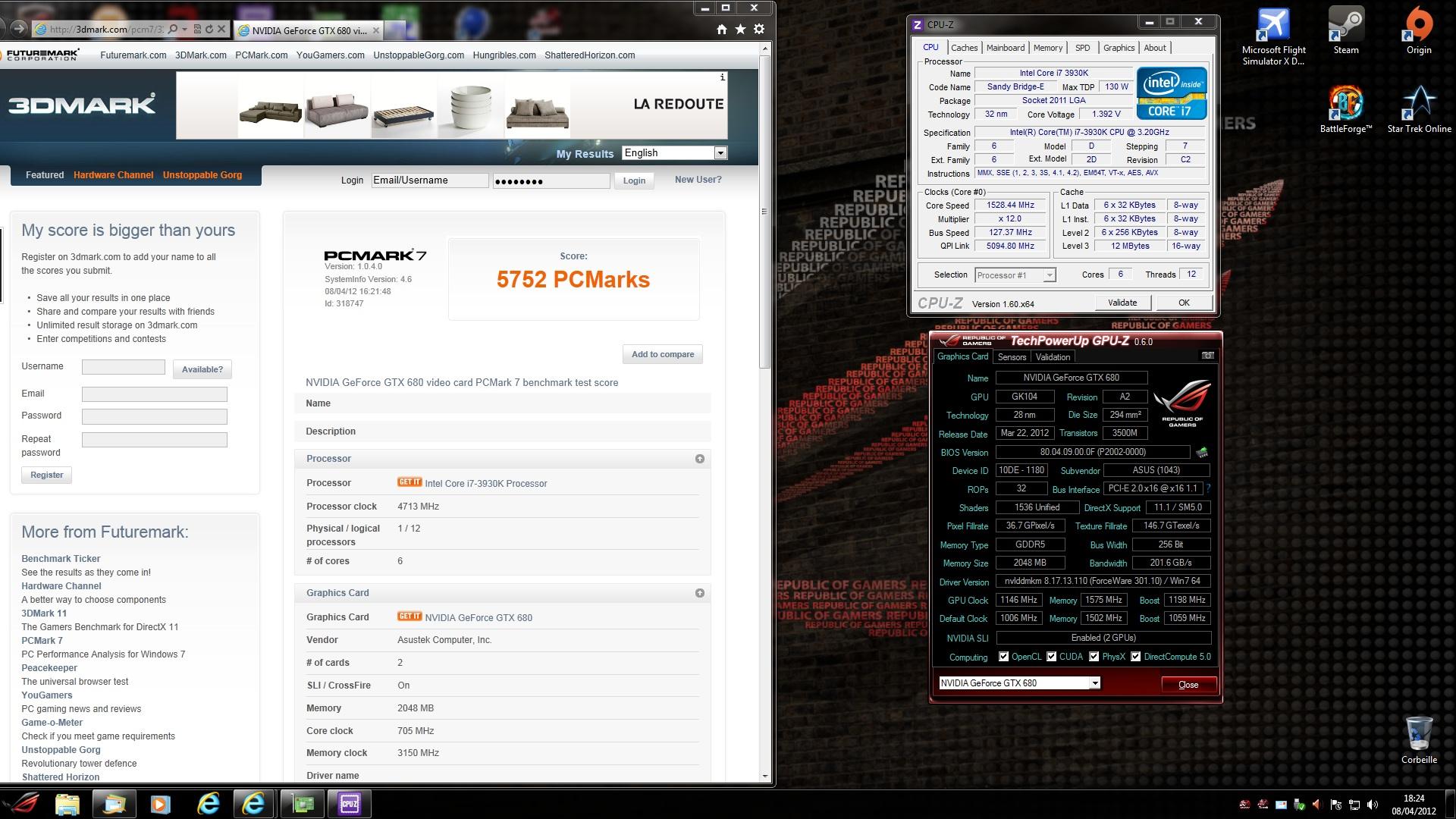Click bus interface question mark in GPU-Z
1456x819 pixels.
[x=1208, y=489]
